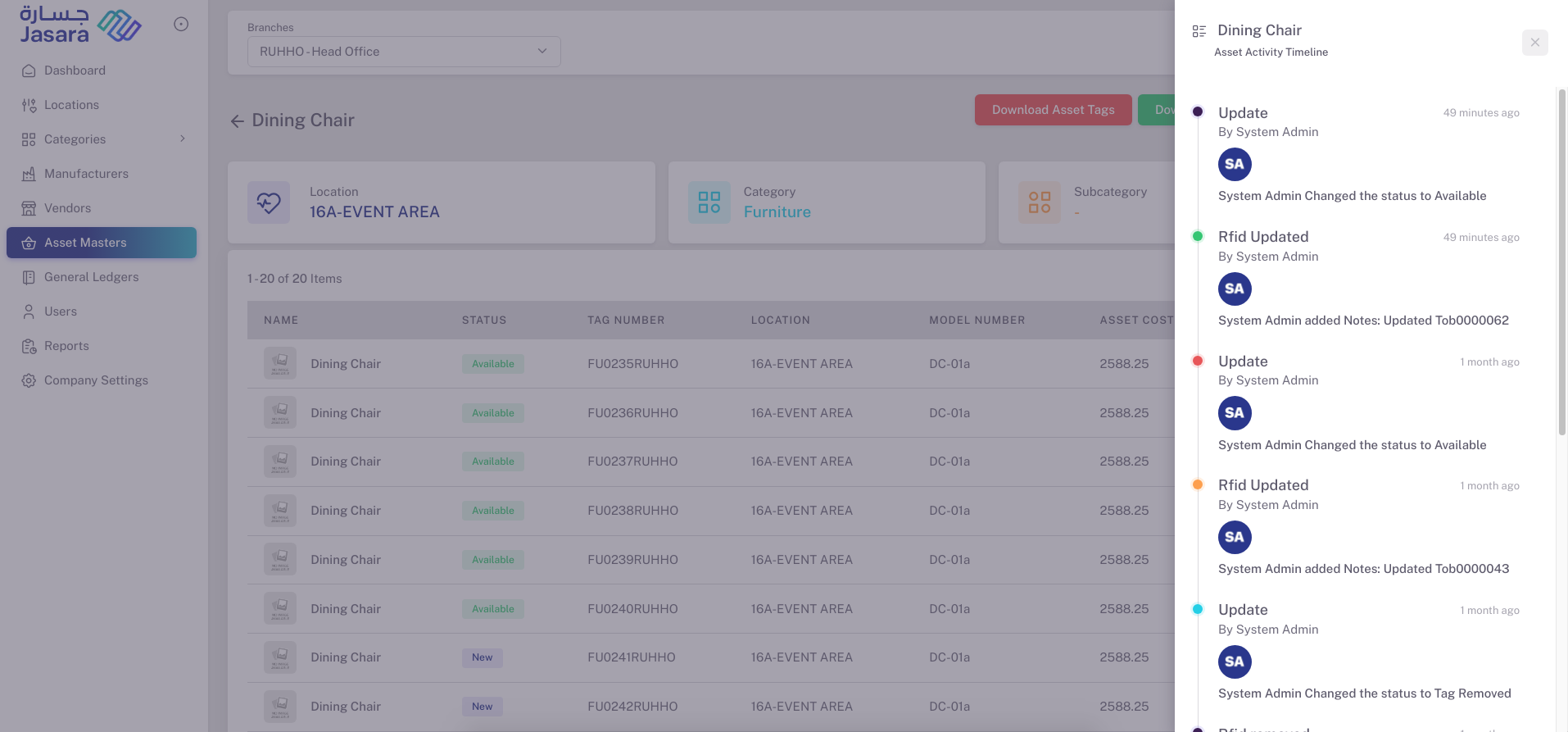This screenshot has height=732, width=1568.
Task: Close the Asset Activity Timeline panel
Action: tap(1534, 43)
